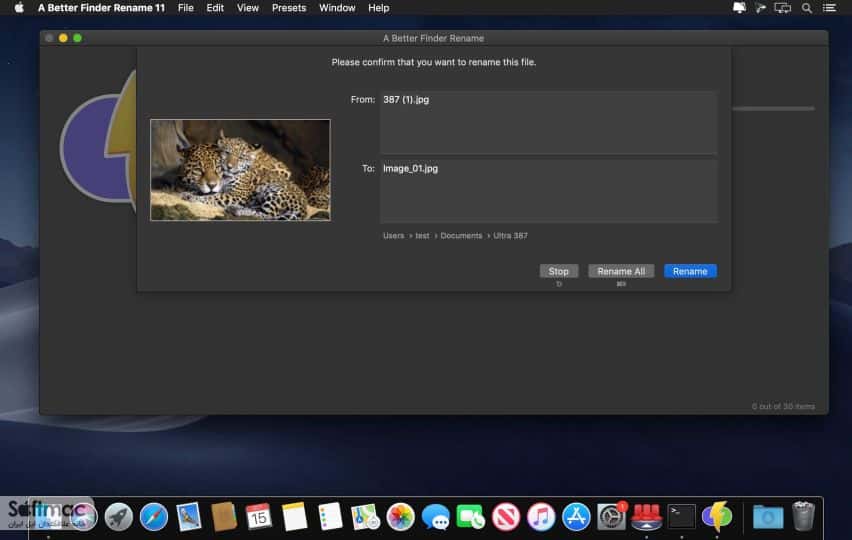Zoom the window with green button

tap(77, 38)
